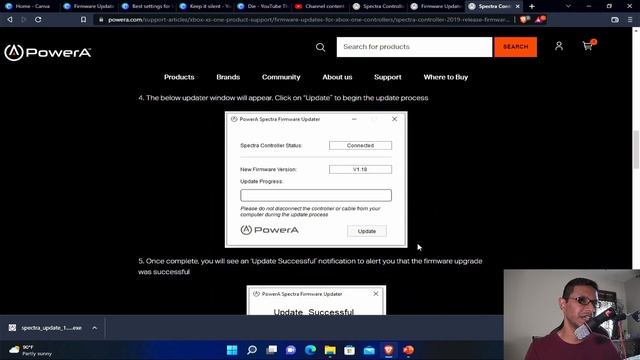Viewport: 640px width, 360px height.
Task: Expand the download item options chevron
Action: (x=95, y=328)
